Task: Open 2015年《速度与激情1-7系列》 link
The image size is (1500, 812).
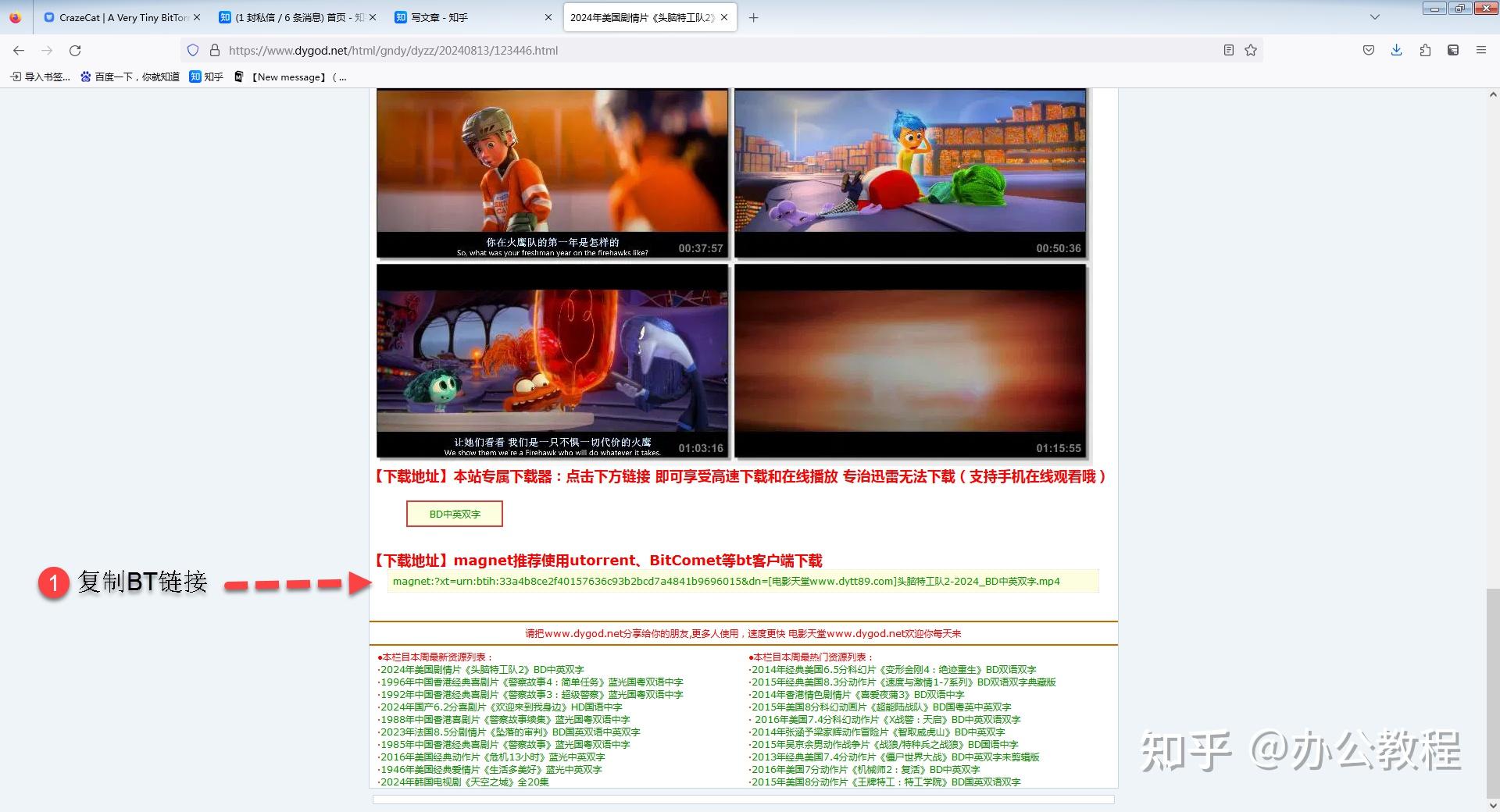Action: pos(903,682)
